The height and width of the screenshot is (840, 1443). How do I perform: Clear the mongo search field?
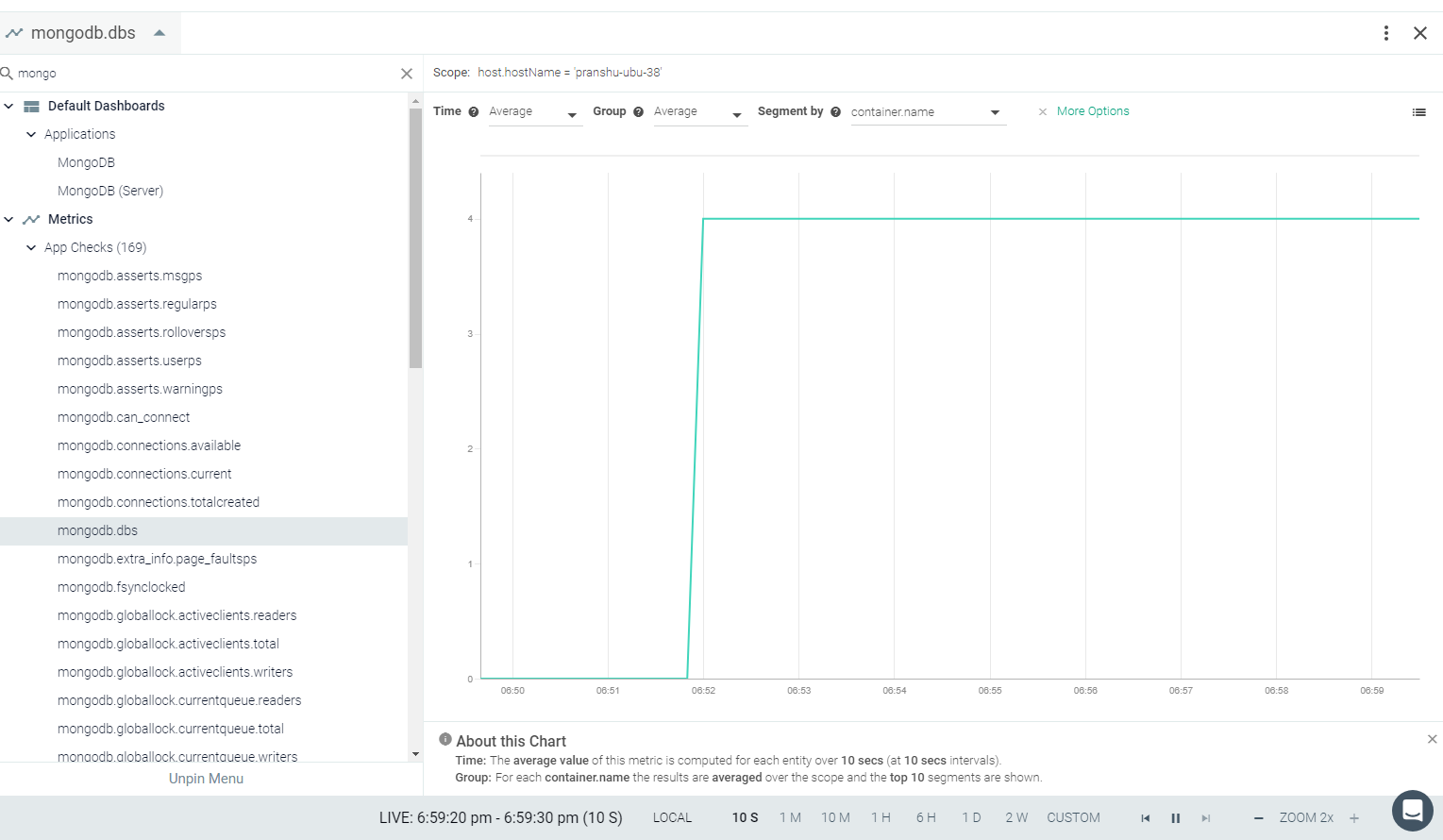click(407, 74)
